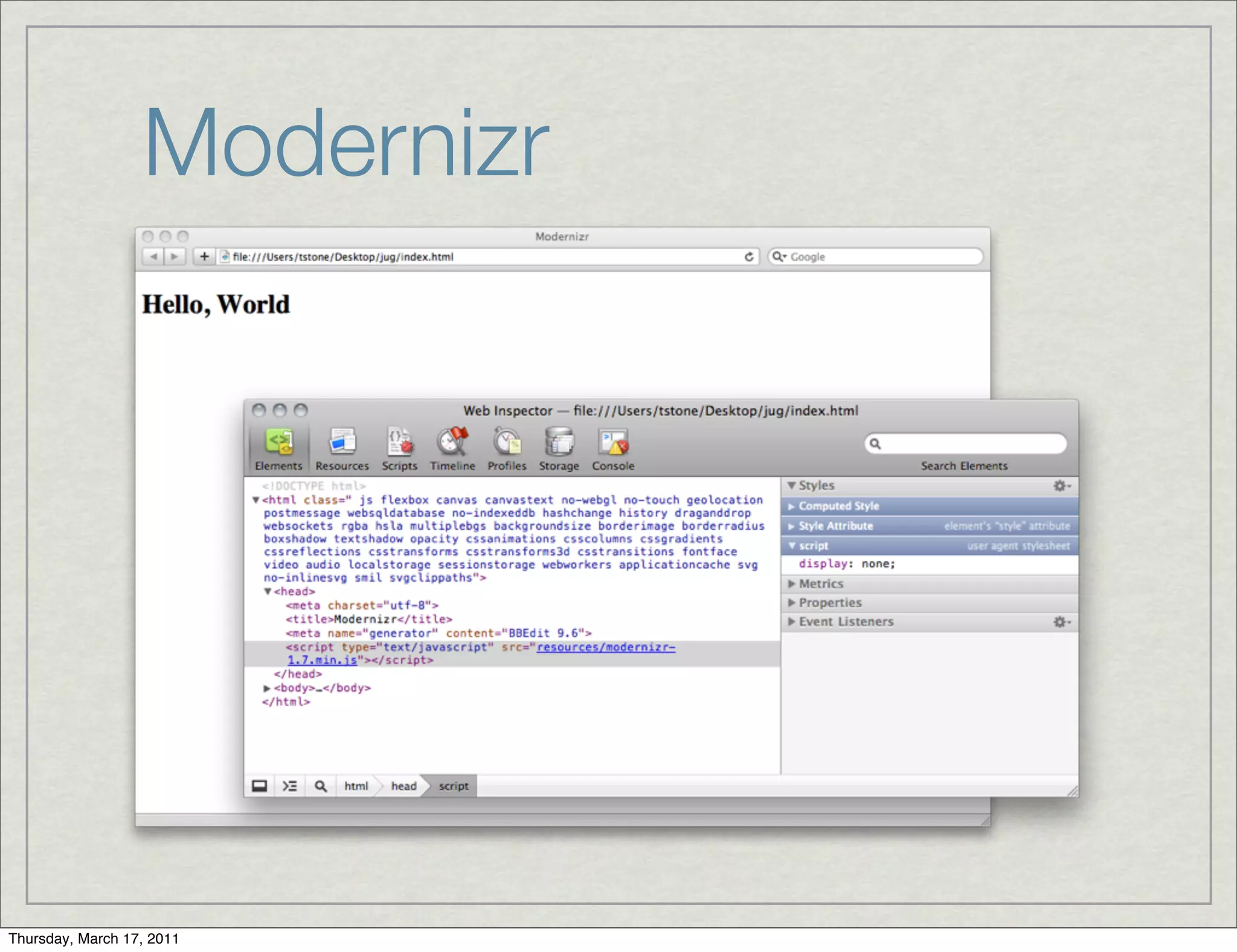Collapse the html node triangle

point(255,500)
